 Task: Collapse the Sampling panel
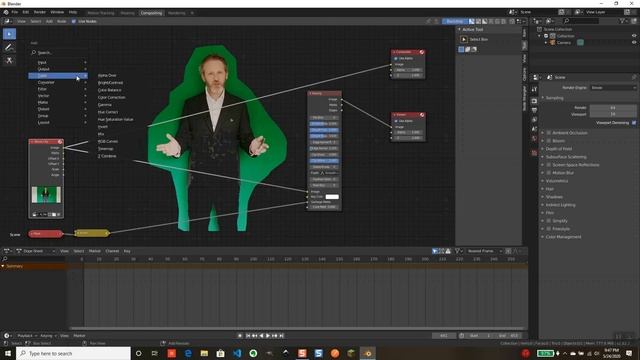(x=553, y=98)
